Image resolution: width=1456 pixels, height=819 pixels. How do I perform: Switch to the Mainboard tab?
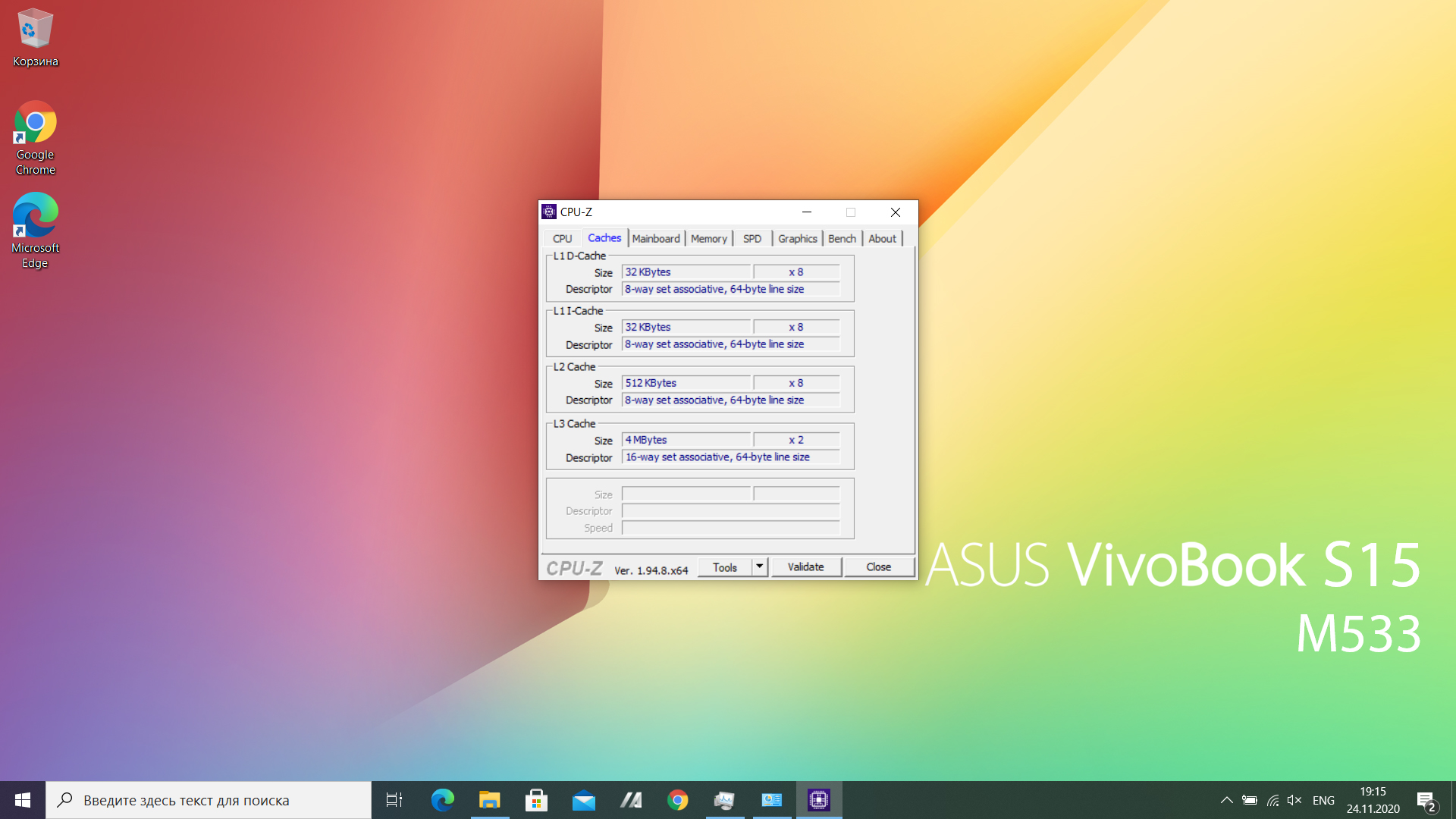point(656,238)
